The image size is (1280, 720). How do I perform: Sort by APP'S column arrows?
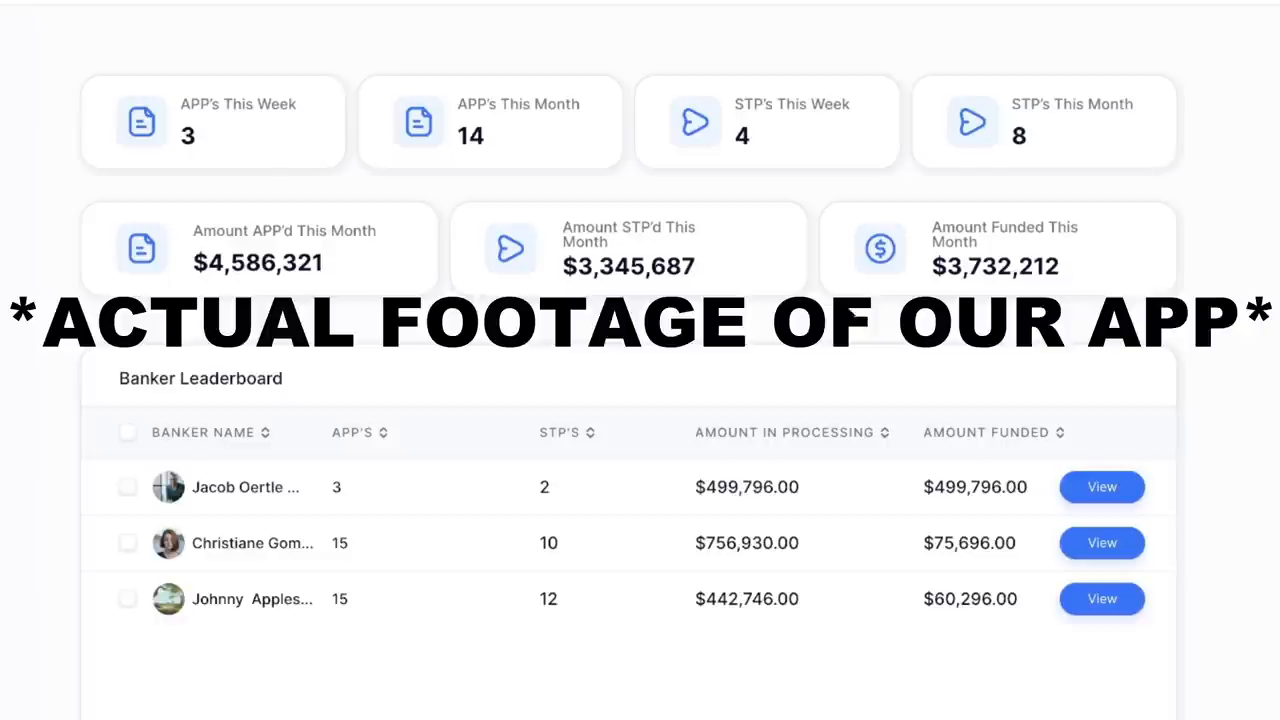[383, 433]
